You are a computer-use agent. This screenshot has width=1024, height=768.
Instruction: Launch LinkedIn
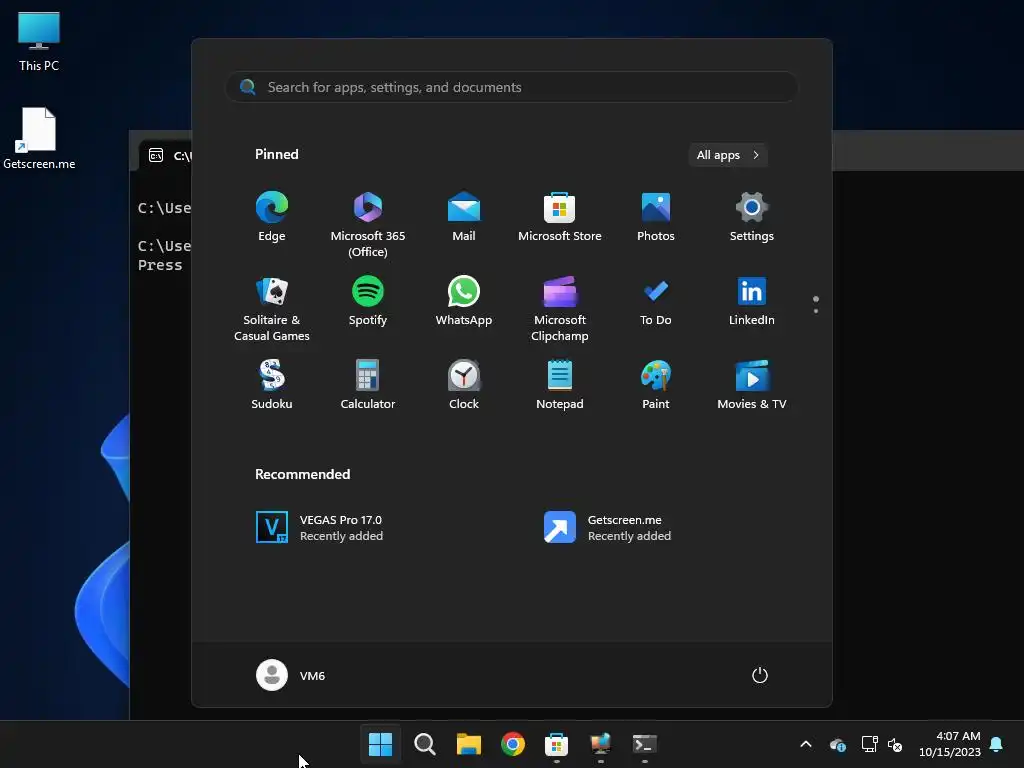[752, 302]
